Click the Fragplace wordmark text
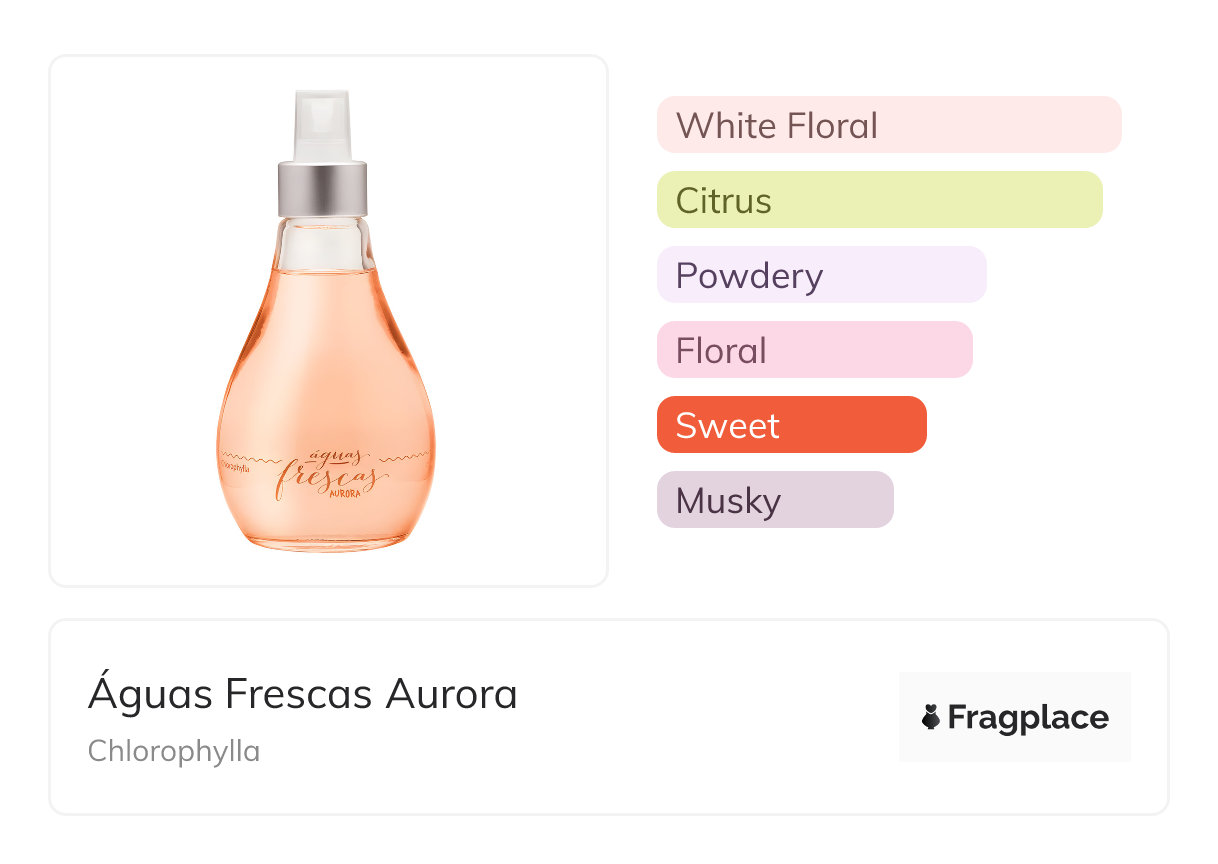 1028,718
